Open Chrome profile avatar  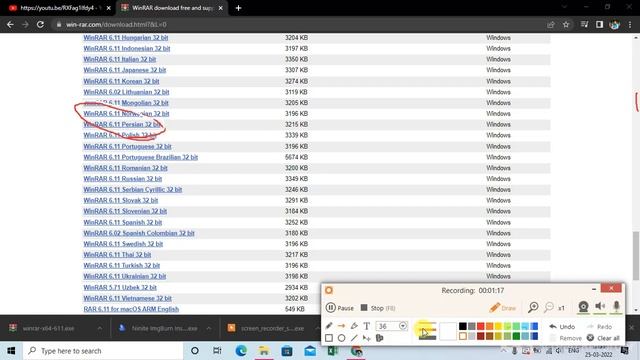[x=615, y=24]
